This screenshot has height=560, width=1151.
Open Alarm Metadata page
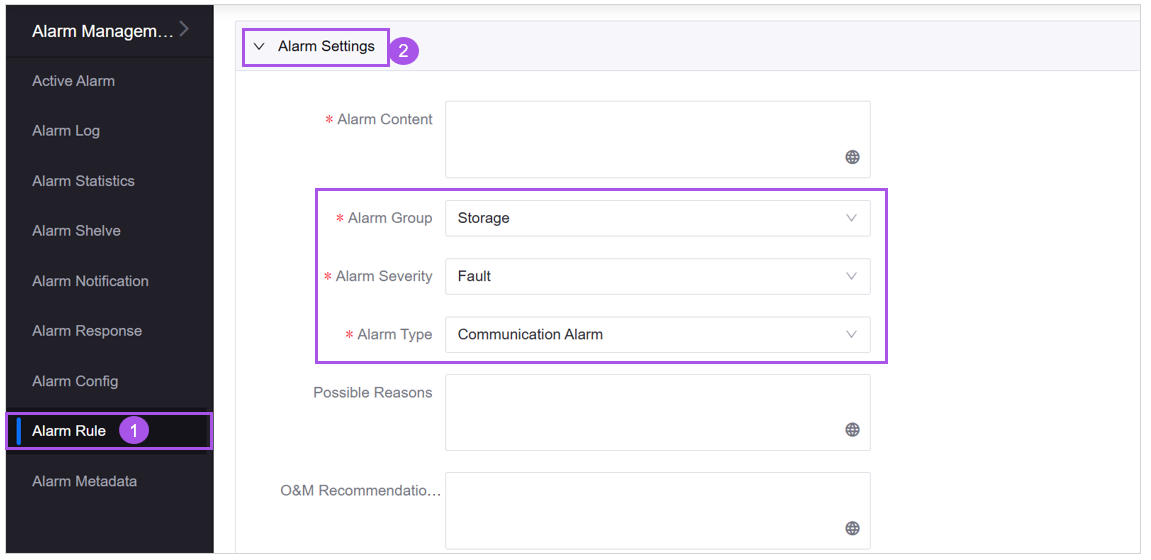click(x=84, y=481)
